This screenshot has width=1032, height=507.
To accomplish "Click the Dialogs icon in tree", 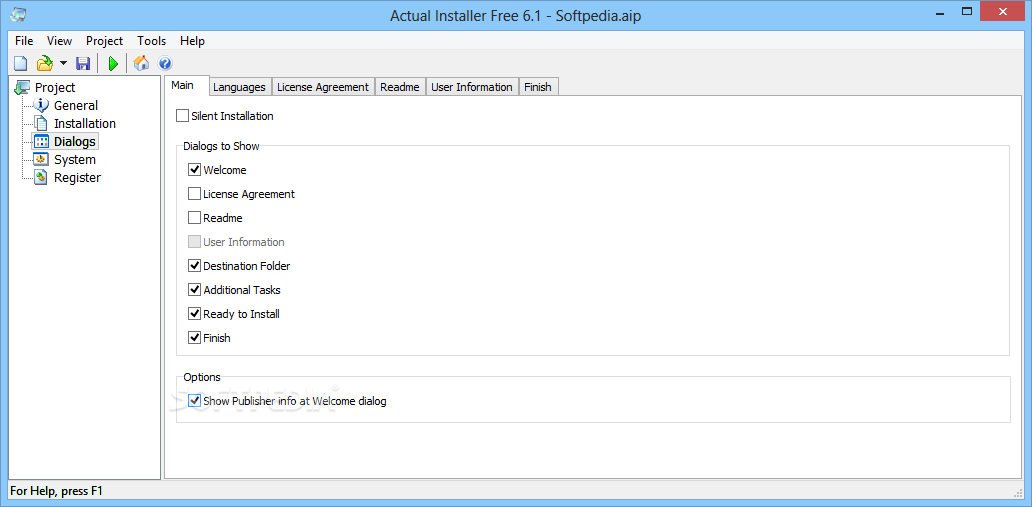I will pos(41,142).
